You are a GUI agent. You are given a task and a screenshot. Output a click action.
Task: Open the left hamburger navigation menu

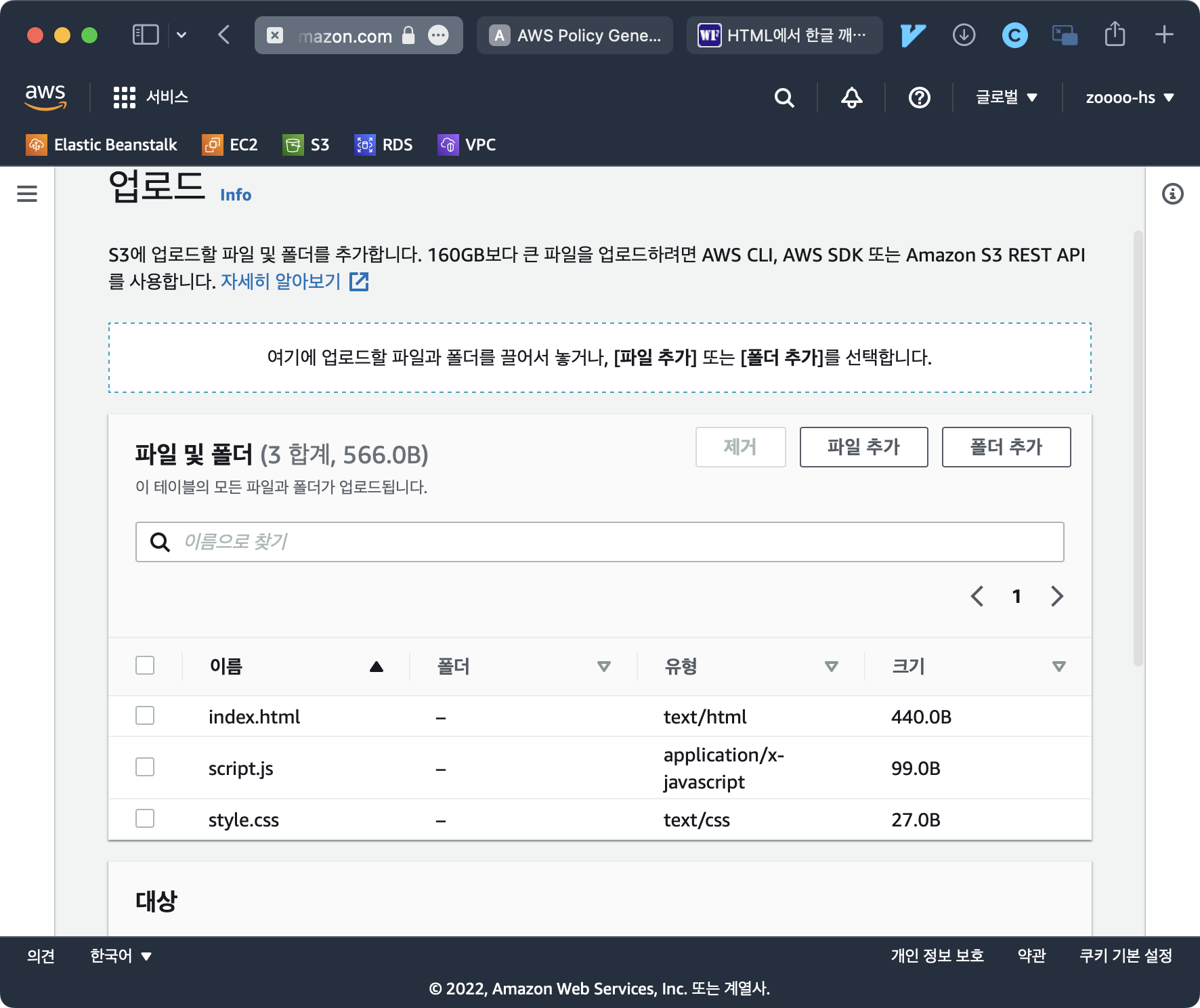[27, 194]
